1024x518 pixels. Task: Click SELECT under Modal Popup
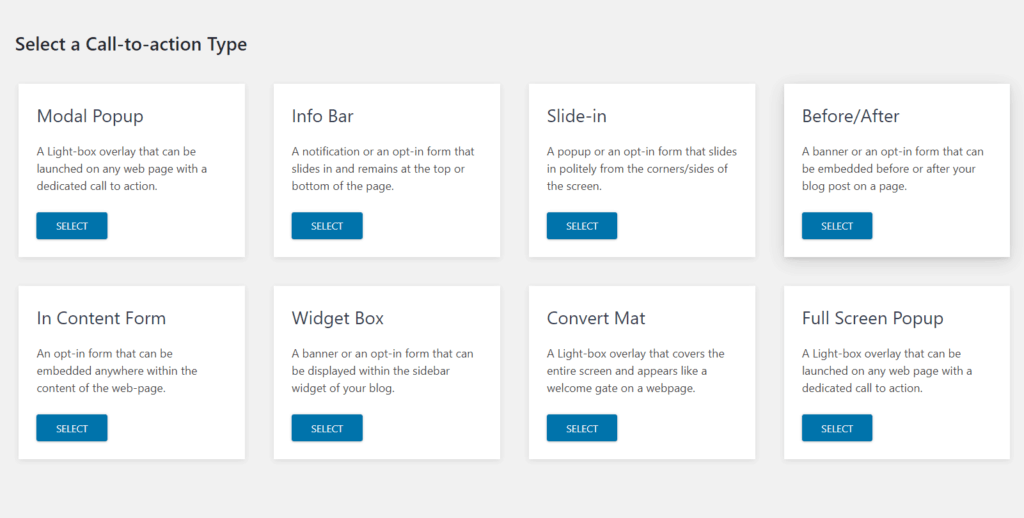pos(72,226)
